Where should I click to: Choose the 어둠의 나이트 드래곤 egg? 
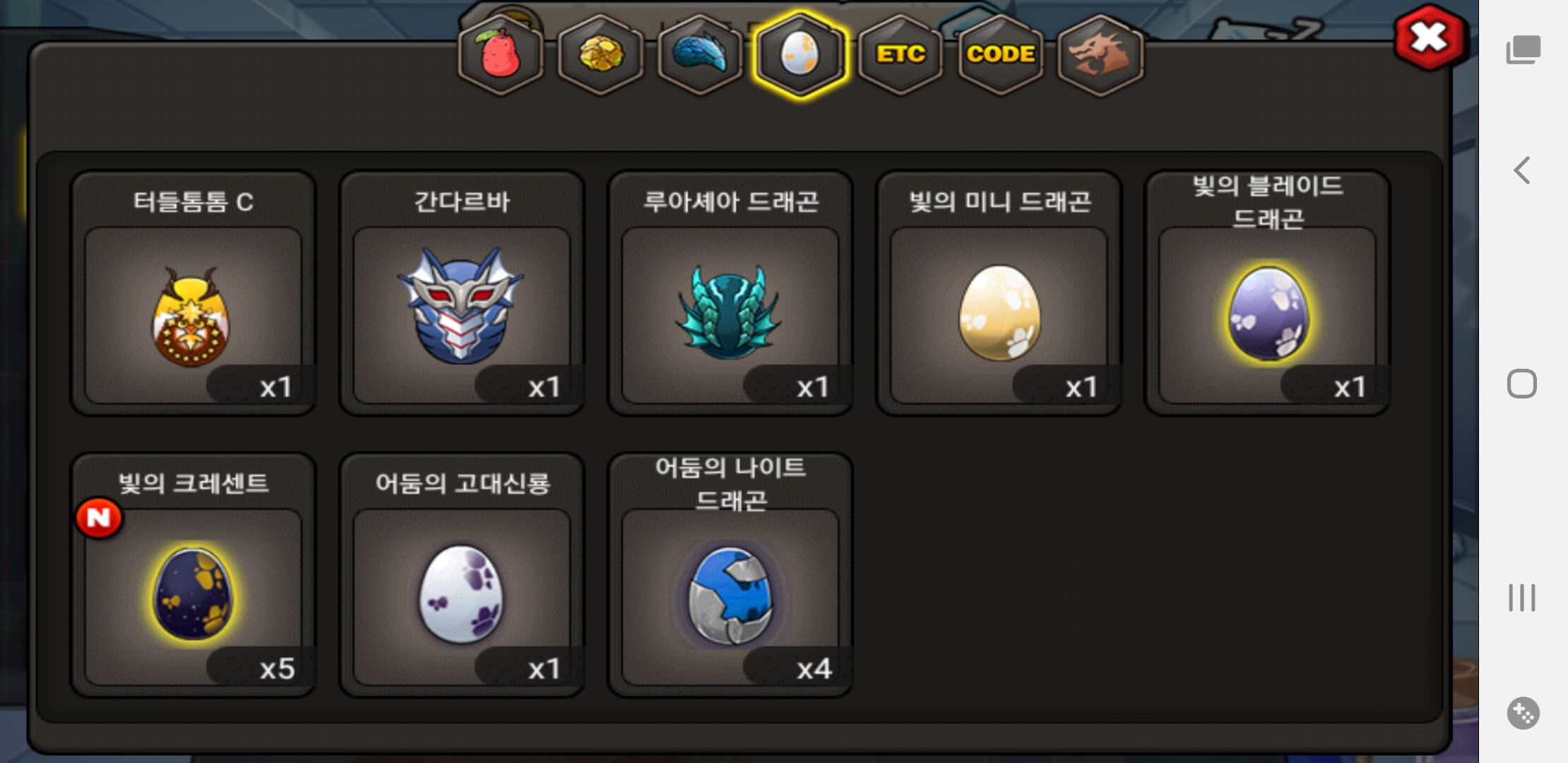730,575
